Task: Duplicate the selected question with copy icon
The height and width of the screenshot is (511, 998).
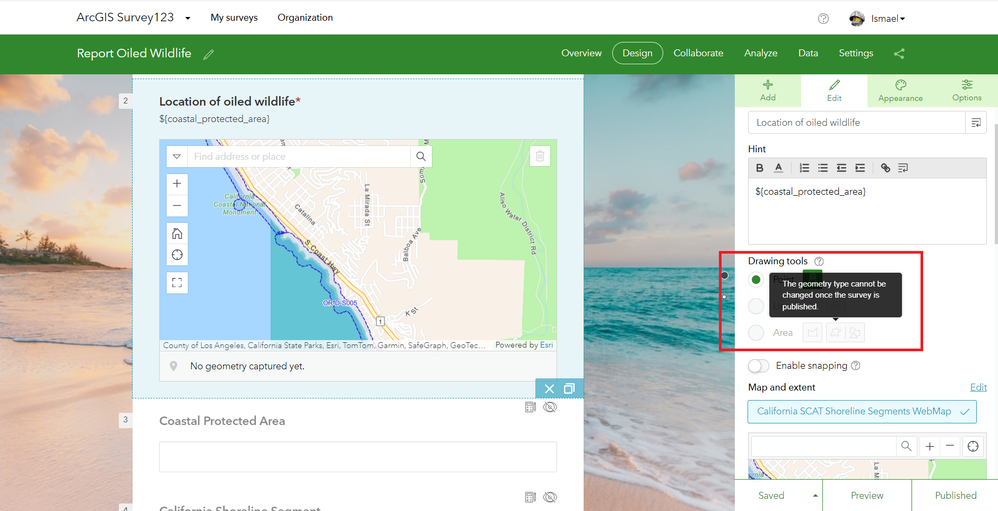Action: pyautogui.click(x=569, y=389)
